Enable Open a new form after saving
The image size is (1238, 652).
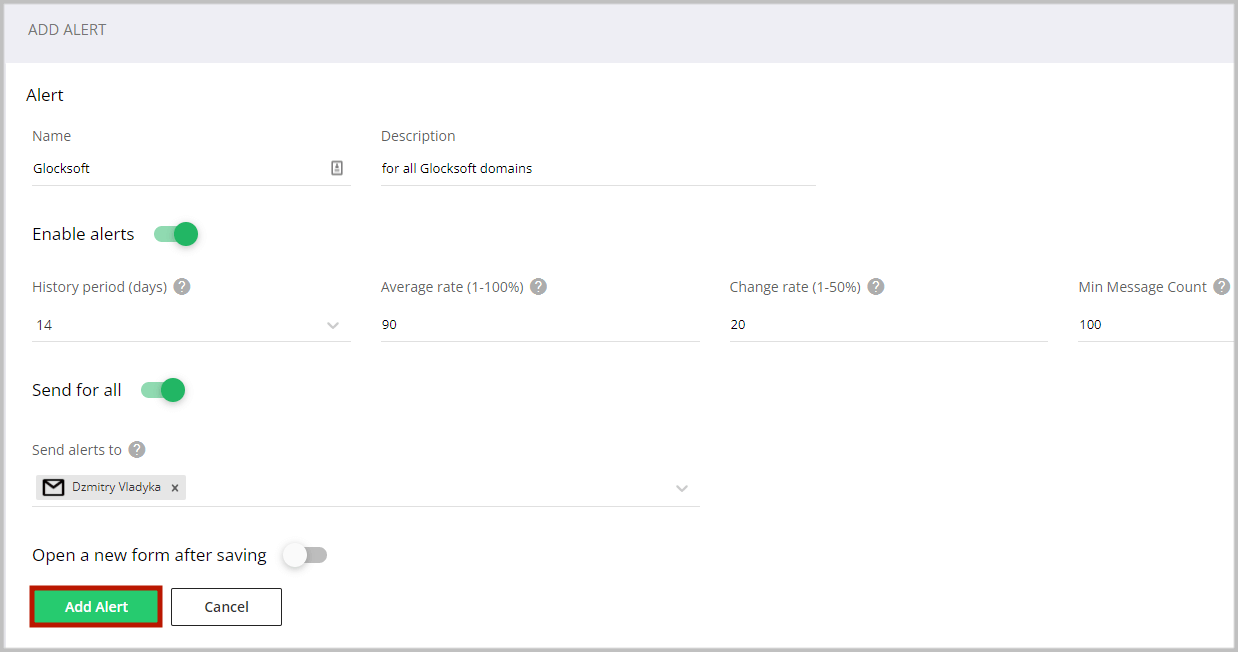tap(304, 555)
